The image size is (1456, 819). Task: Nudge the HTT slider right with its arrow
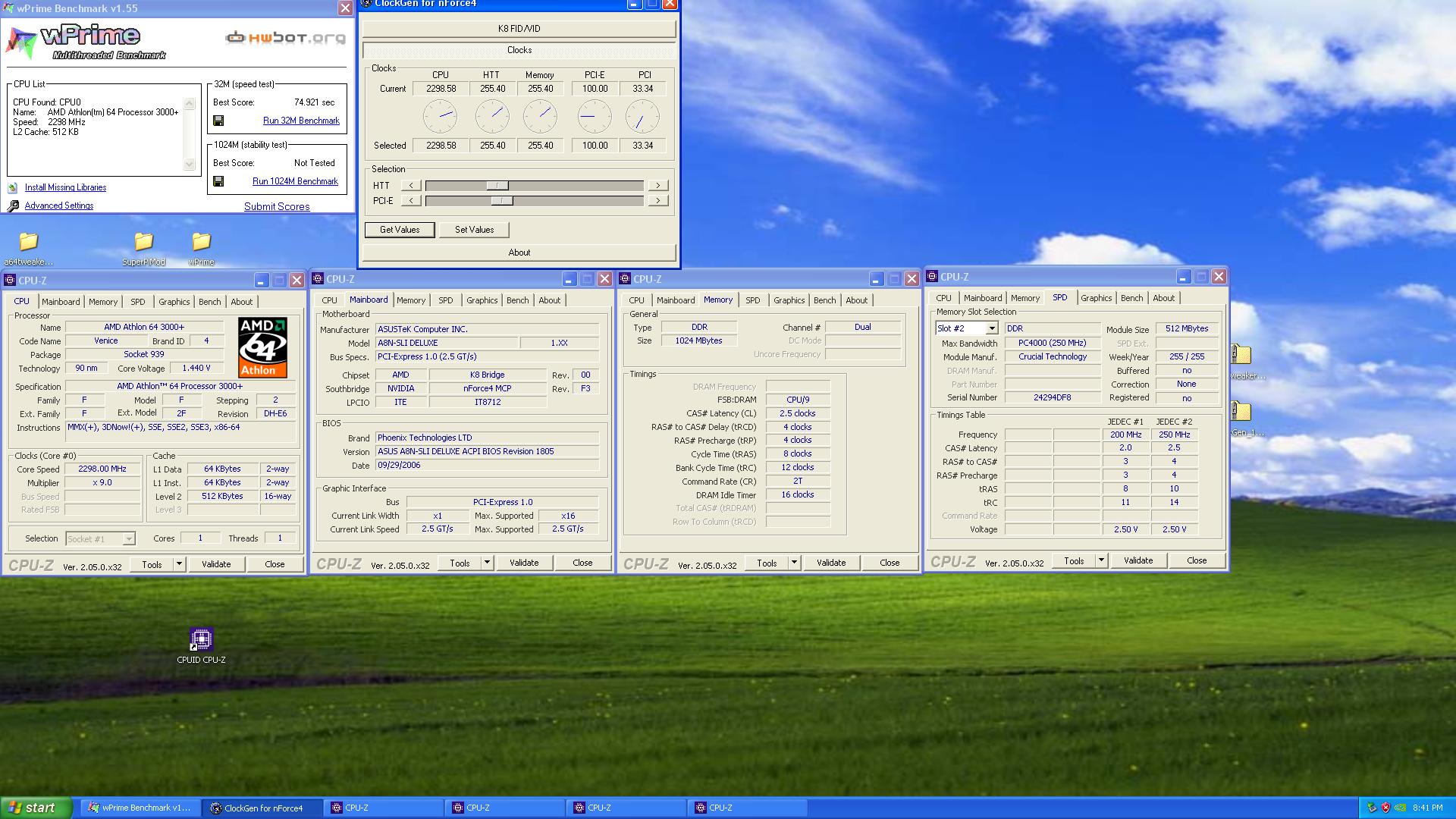coord(658,185)
